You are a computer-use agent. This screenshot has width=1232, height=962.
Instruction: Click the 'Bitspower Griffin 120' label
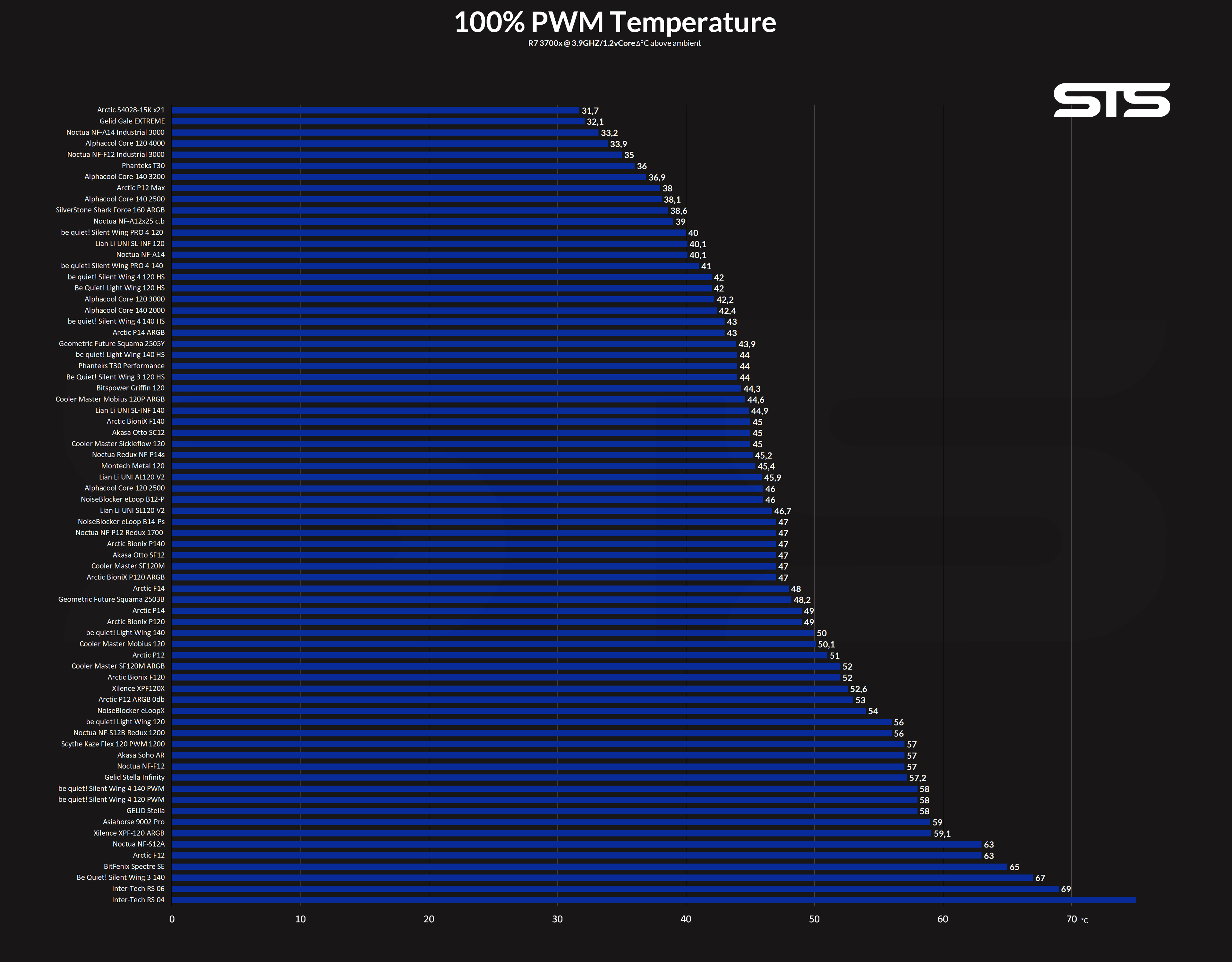point(131,388)
